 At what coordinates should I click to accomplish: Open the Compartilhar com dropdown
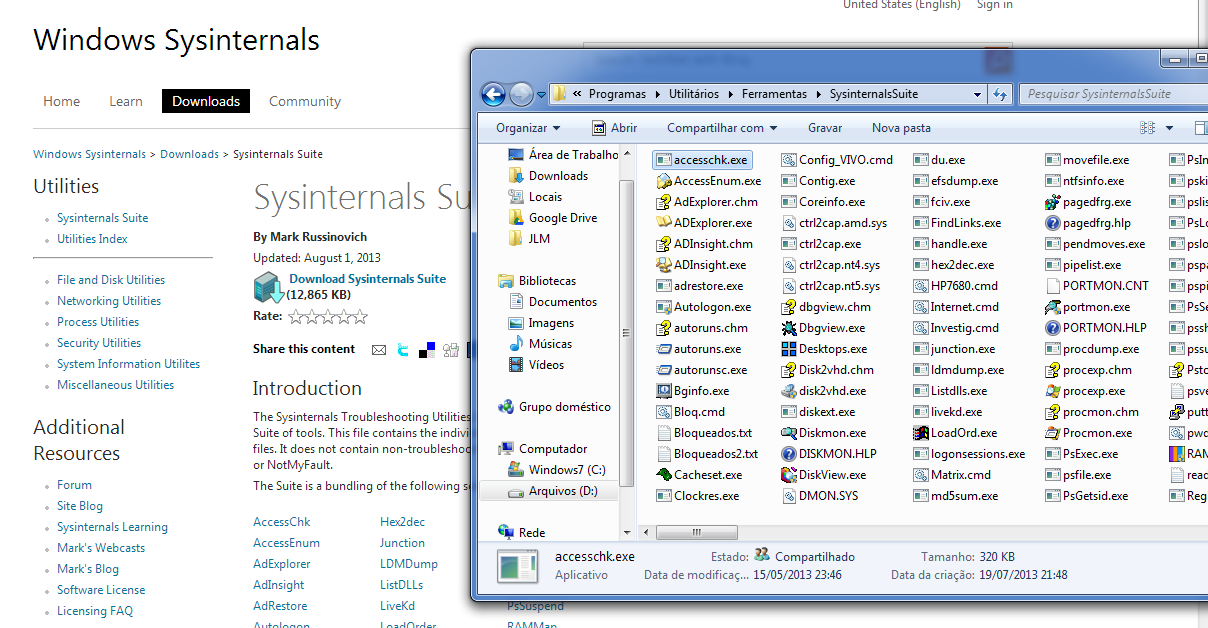(x=722, y=128)
